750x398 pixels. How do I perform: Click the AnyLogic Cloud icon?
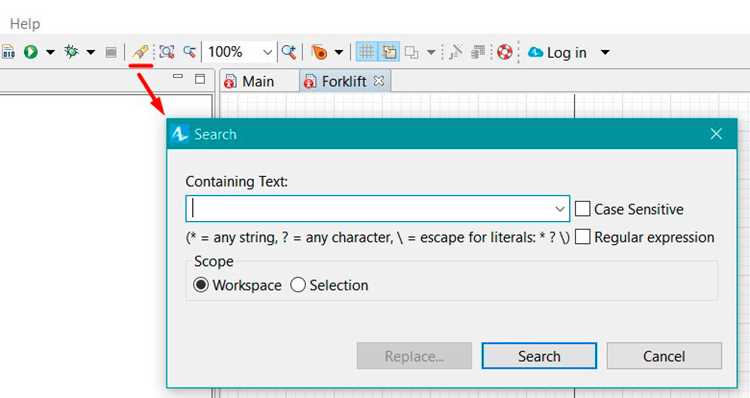pyautogui.click(x=535, y=52)
